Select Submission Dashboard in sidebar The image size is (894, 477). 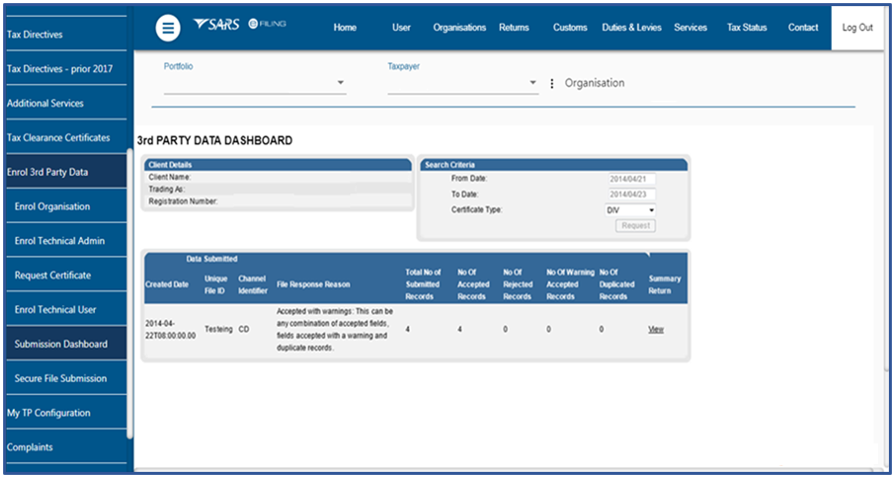[x=61, y=344]
